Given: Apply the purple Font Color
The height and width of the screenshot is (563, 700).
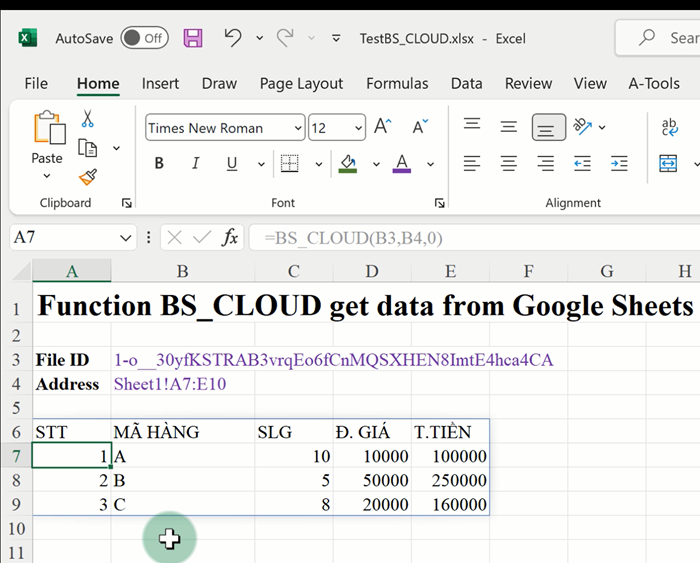Looking at the screenshot, I should tap(402, 163).
